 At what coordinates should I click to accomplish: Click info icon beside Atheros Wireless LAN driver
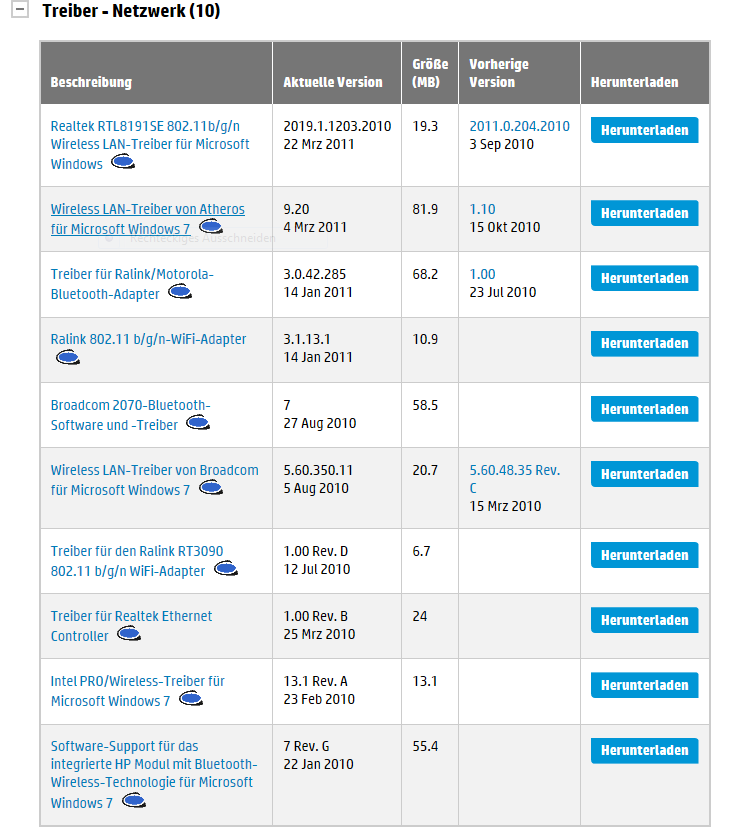pyautogui.click(x=211, y=227)
